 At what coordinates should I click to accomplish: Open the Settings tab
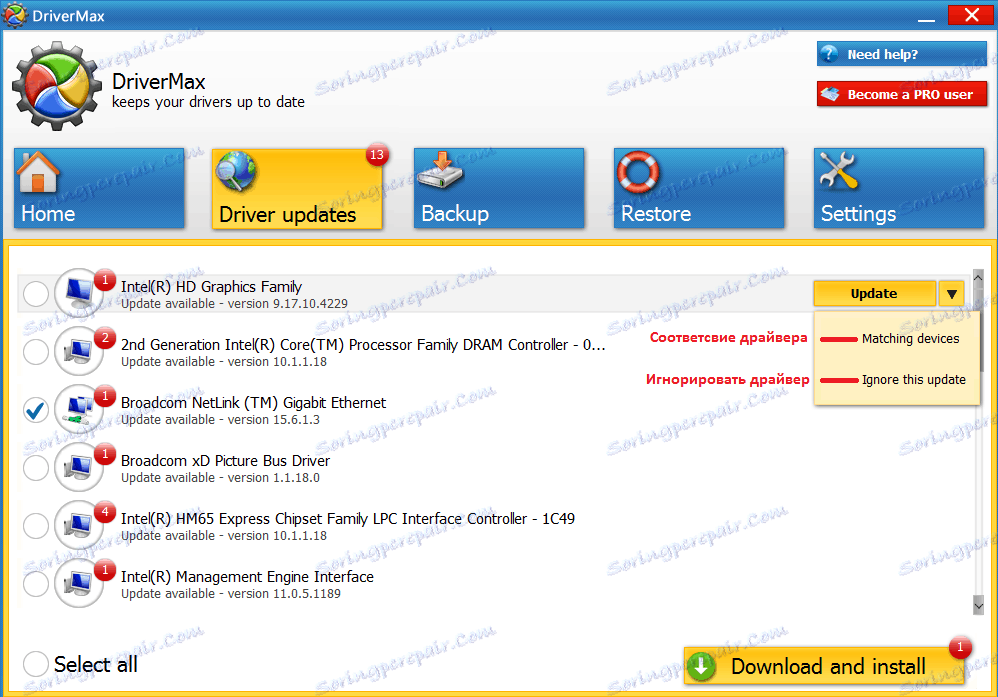point(899,188)
